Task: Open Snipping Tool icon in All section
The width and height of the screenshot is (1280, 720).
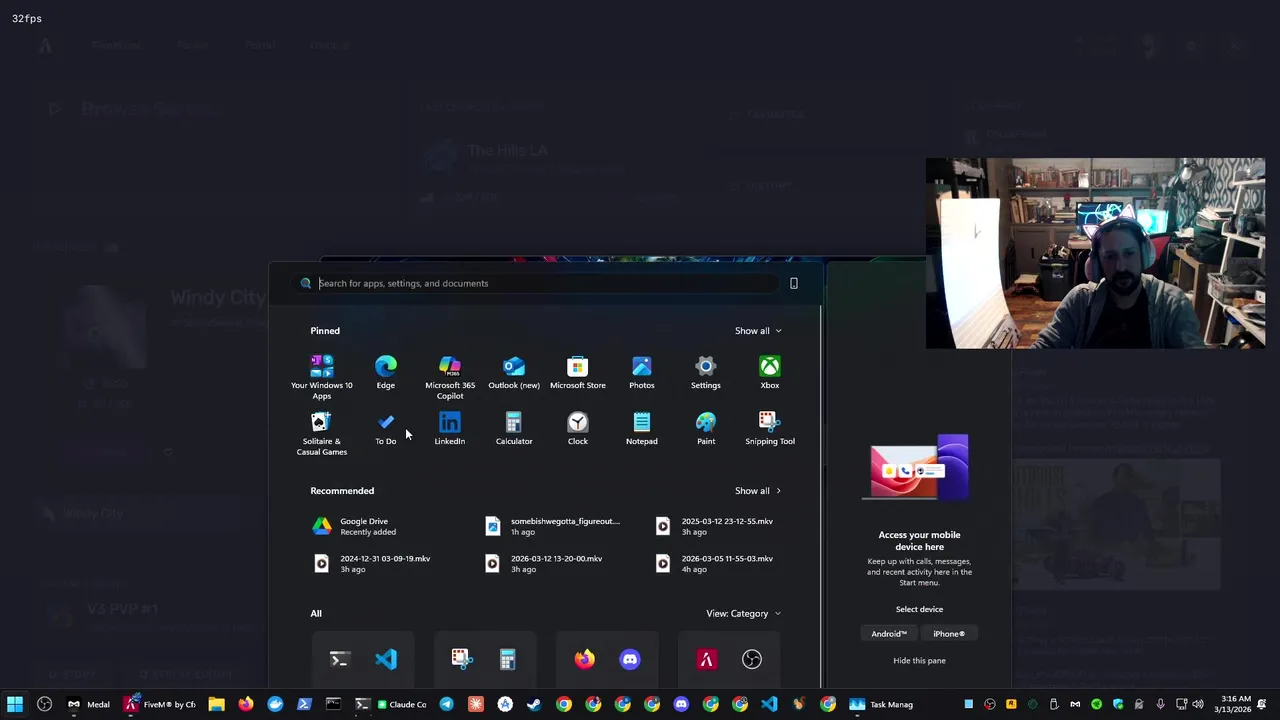Action: (x=460, y=659)
